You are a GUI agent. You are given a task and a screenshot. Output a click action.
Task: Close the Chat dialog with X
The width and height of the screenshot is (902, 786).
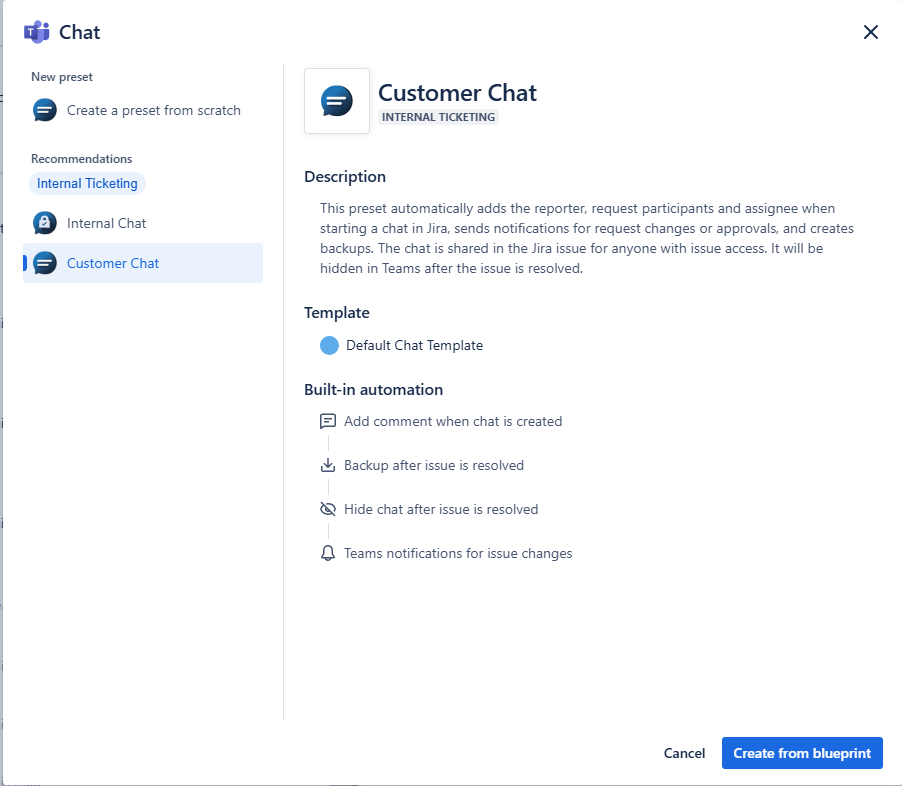tap(870, 32)
